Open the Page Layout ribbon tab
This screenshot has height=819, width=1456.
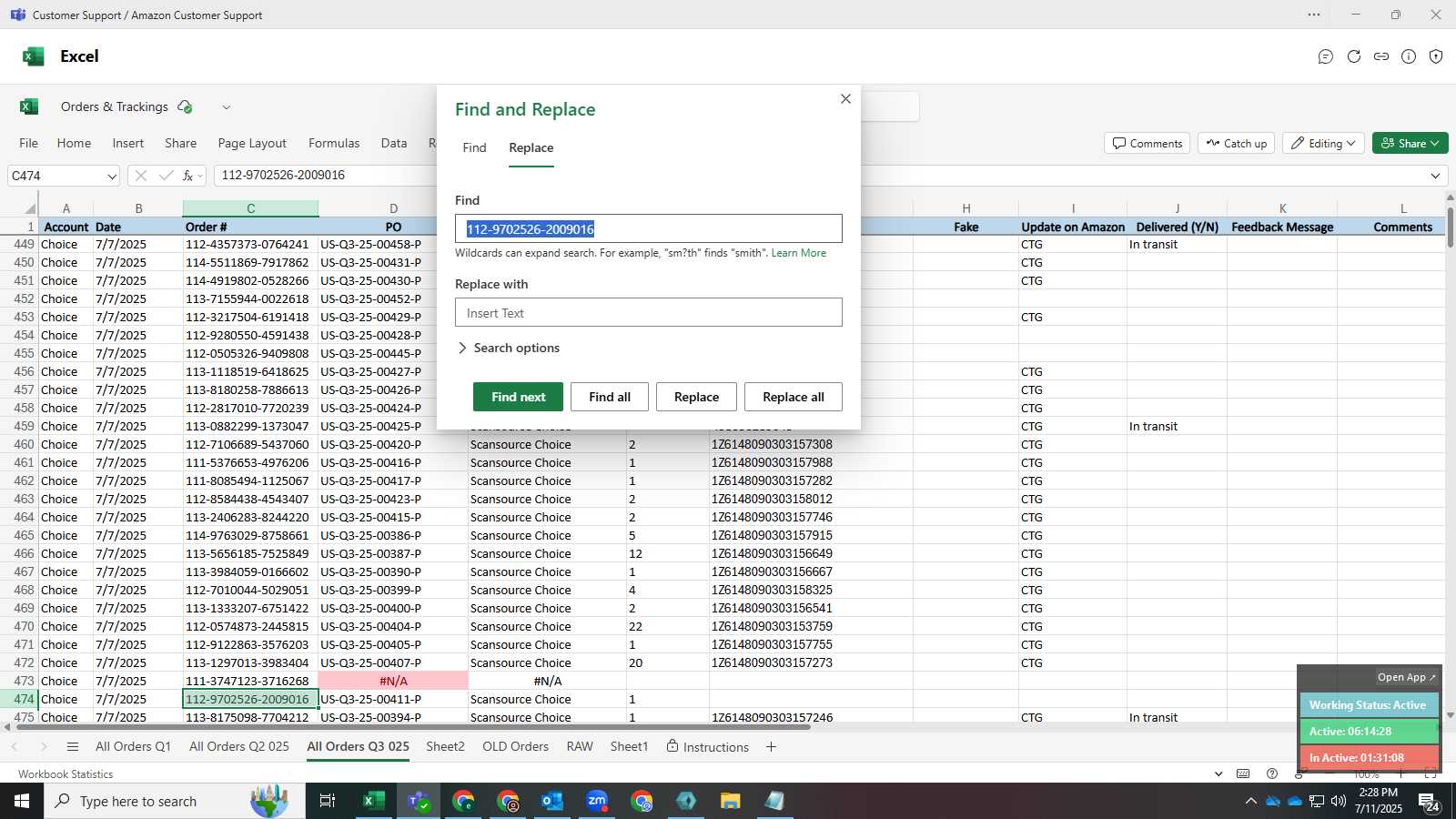pyautogui.click(x=252, y=143)
